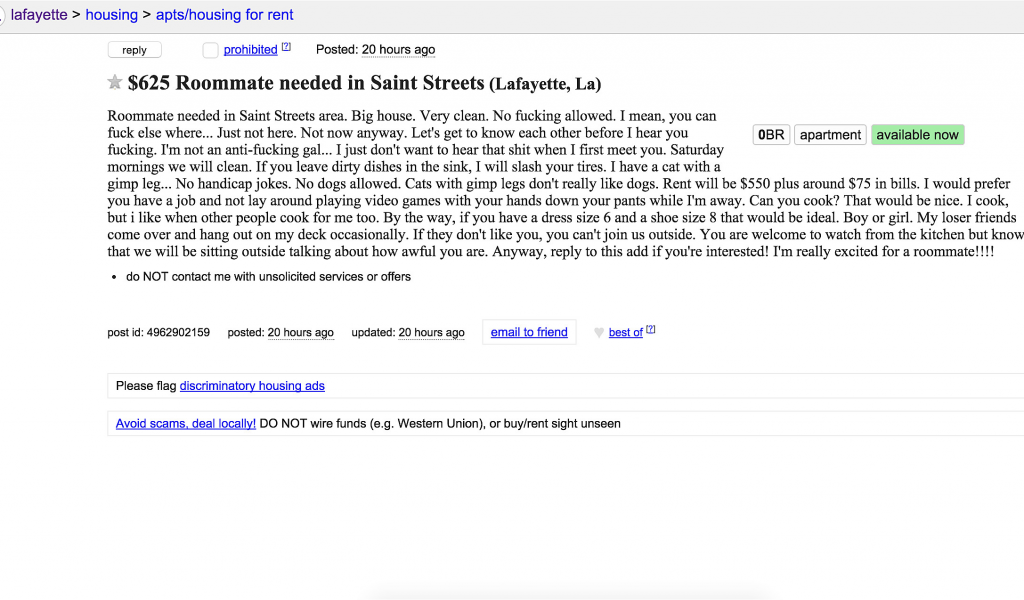Open the reply button
1024x600 pixels.
135,50
